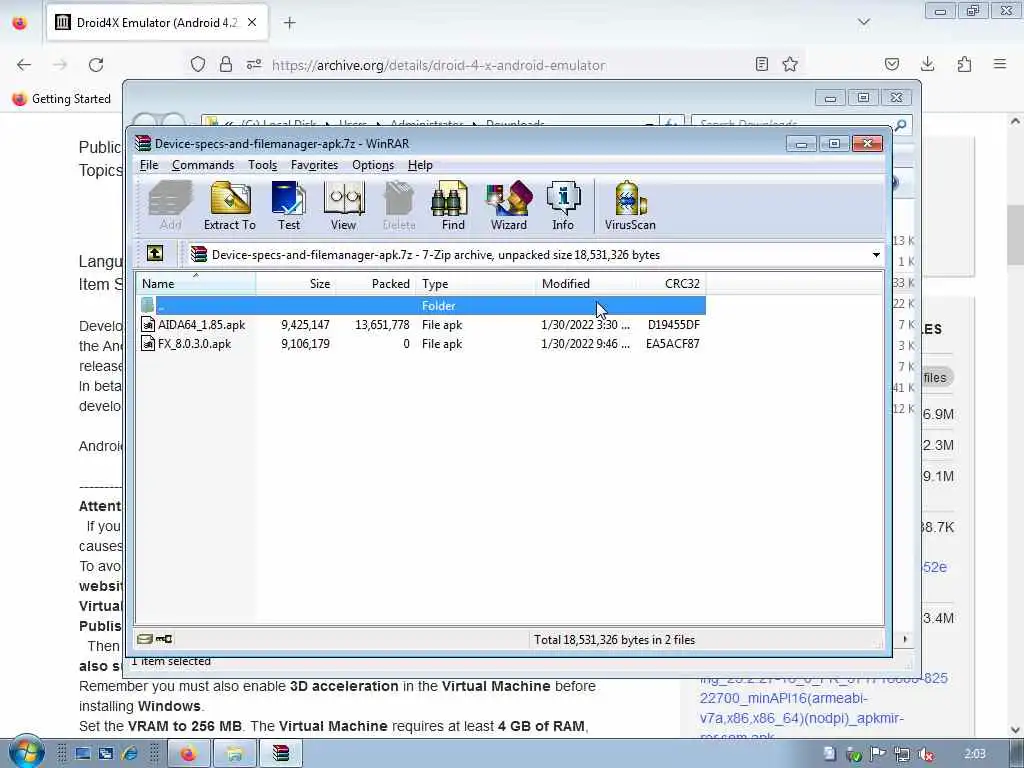Click Show Desktop in quick launch
This screenshot has height=768, width=1024.
click(x=82, y=754)
